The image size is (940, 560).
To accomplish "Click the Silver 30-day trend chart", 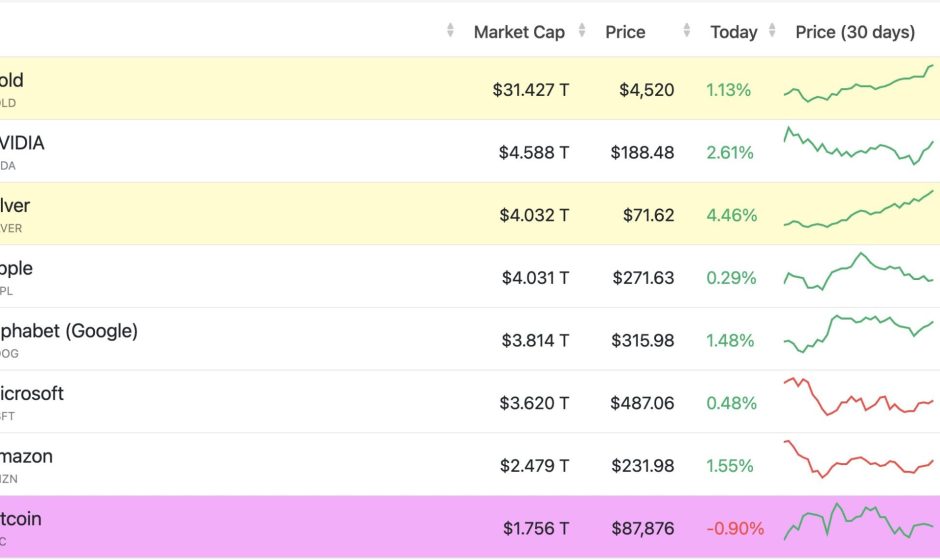I will click(x=858, y=210).
